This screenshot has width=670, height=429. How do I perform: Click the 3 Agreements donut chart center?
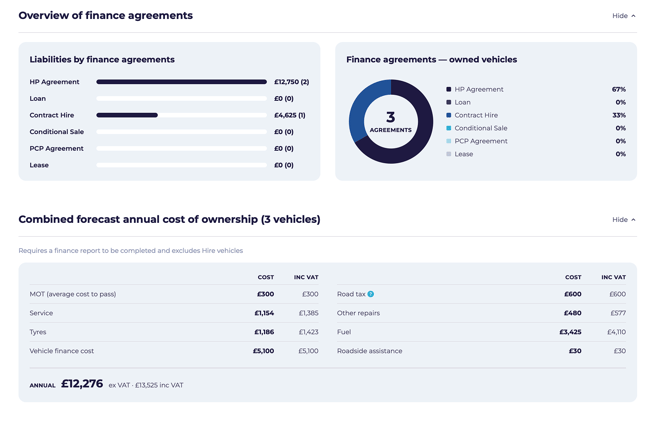pyautogui.click(x=391, y=121)
